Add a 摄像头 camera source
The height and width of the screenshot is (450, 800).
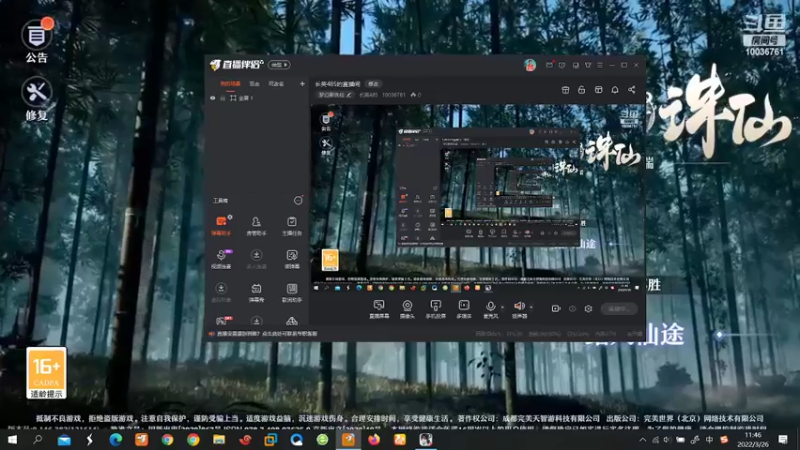(407, 309)
